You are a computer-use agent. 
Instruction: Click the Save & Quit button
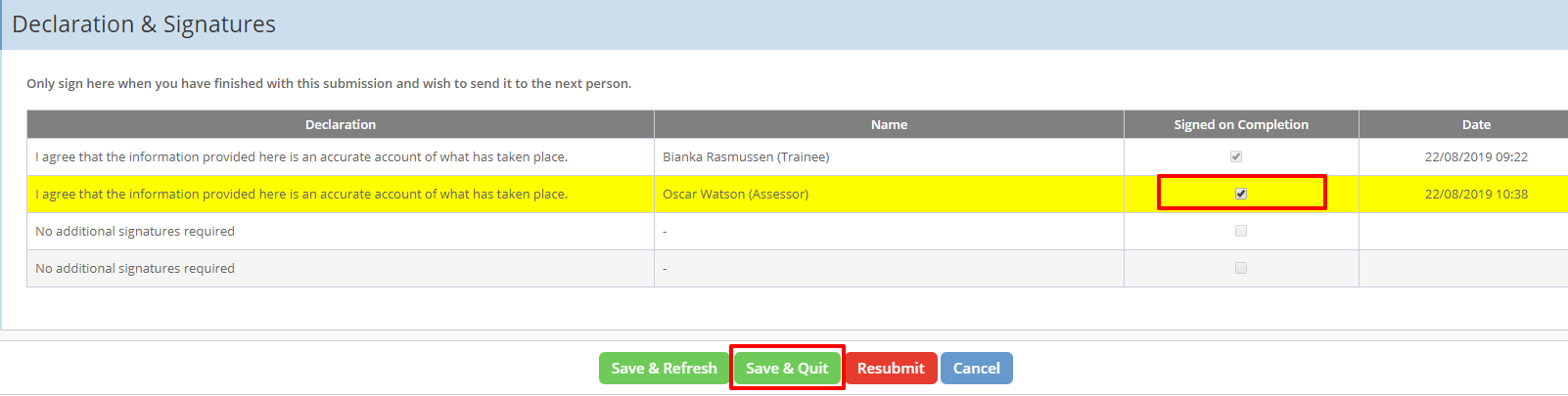(787, 369)
